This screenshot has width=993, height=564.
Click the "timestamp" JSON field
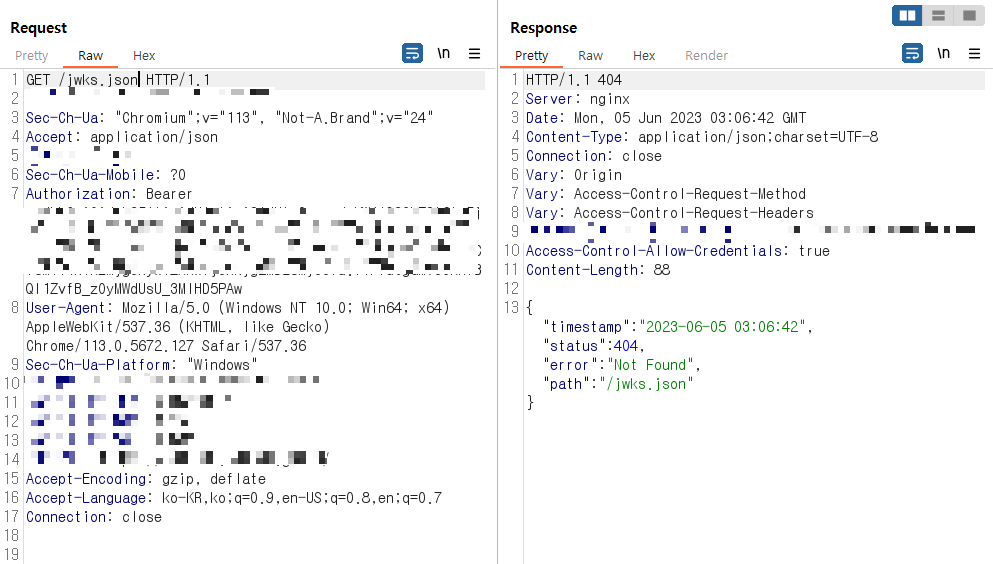(678, 327)
